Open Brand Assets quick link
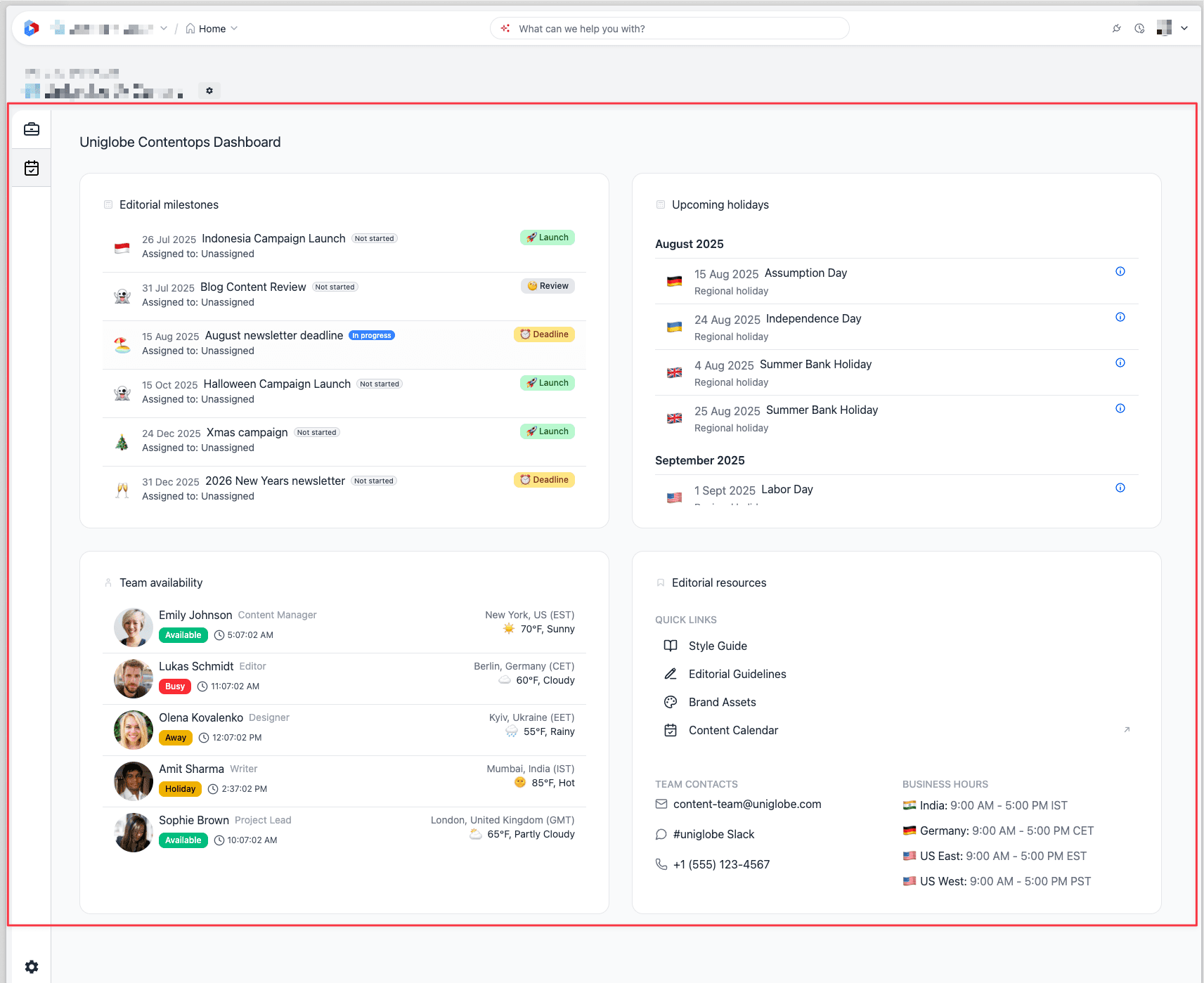The height and width of the screenshot is (983, 1204). [722, 702]
